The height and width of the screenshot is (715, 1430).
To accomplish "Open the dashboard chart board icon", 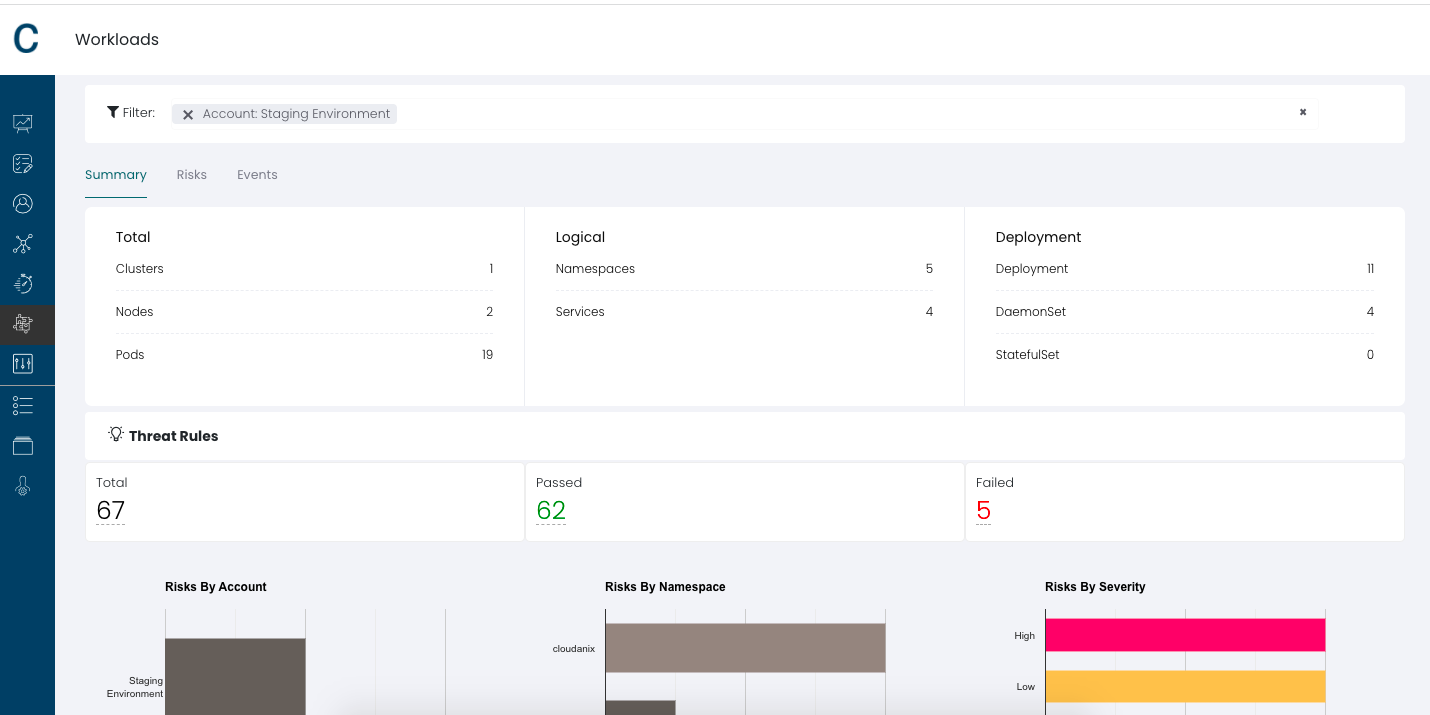I will point(23,123).
